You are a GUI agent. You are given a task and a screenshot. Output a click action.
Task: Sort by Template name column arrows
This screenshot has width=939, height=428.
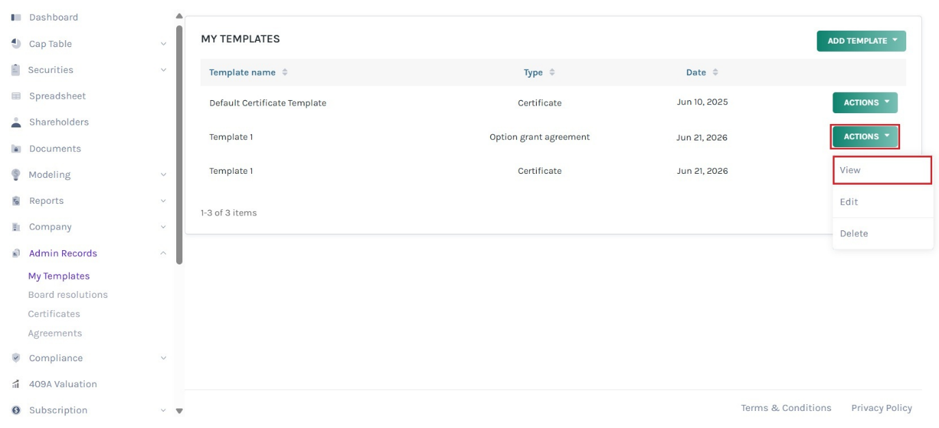pos(285,72)
